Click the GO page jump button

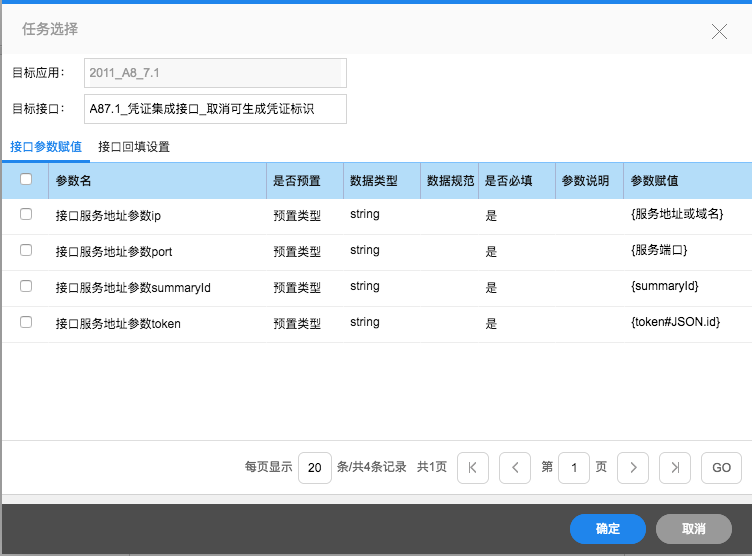point(721,467)
